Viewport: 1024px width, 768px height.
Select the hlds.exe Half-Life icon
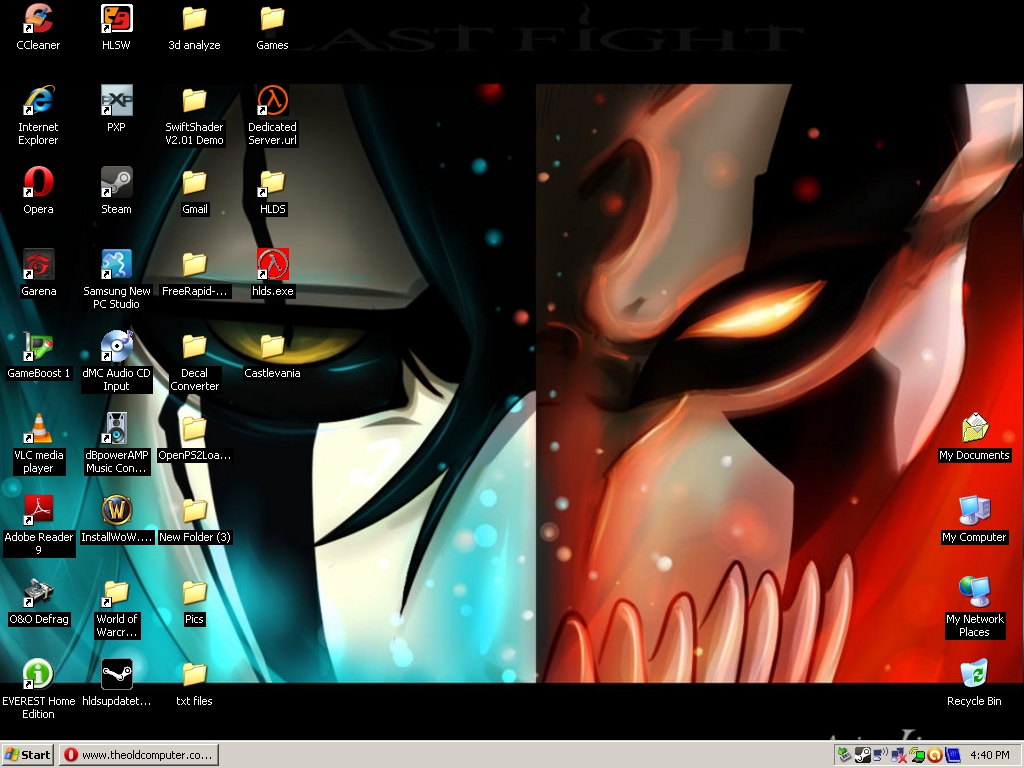pyautogui.click(x=272, y=265)
